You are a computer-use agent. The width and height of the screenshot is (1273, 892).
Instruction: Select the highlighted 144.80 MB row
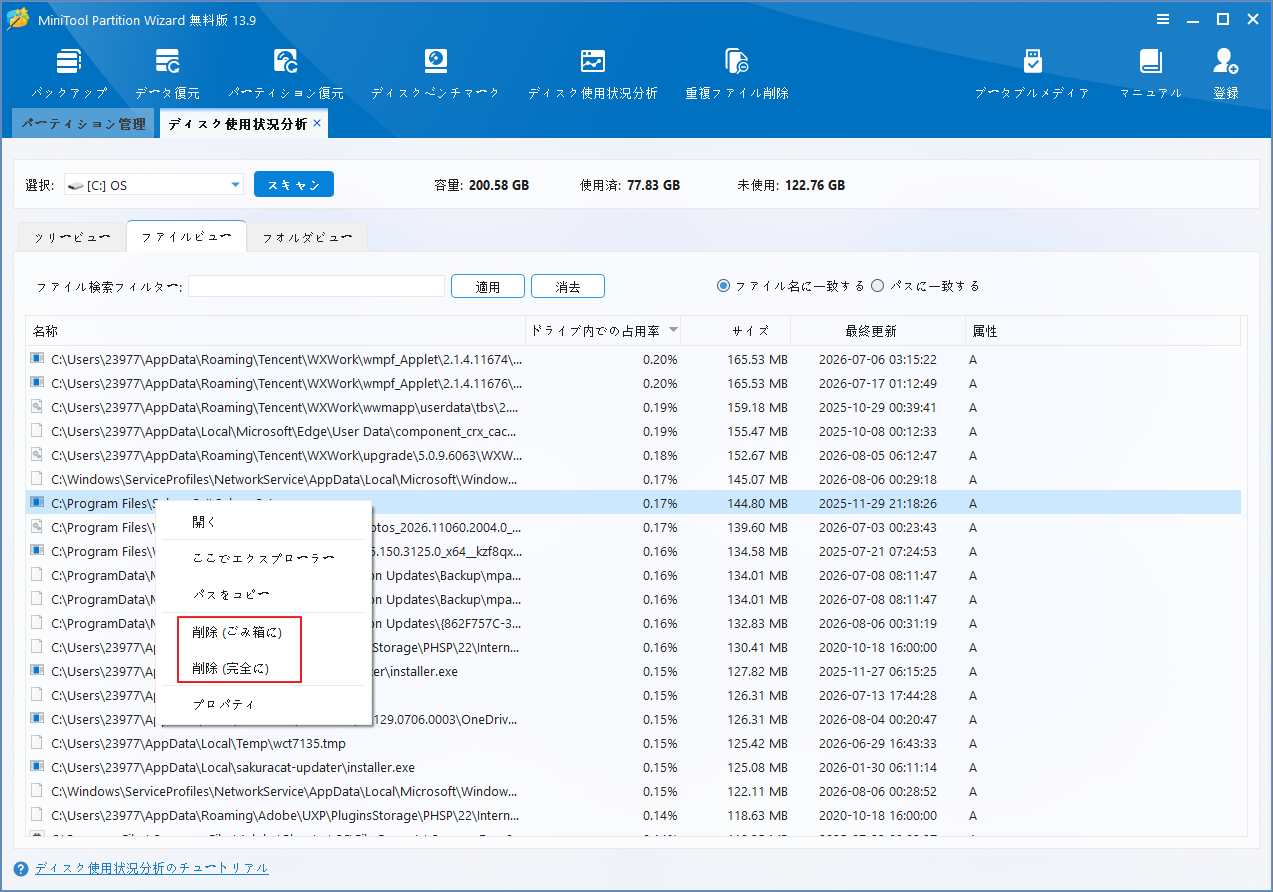point(633,503)
